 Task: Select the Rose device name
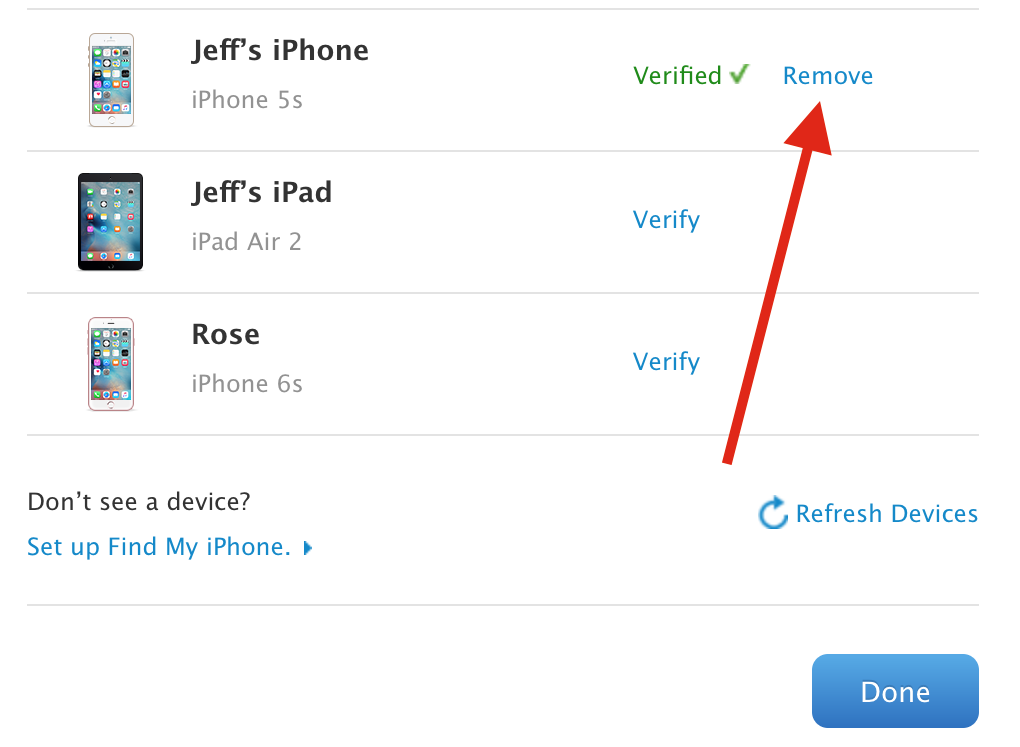(226, 334)
